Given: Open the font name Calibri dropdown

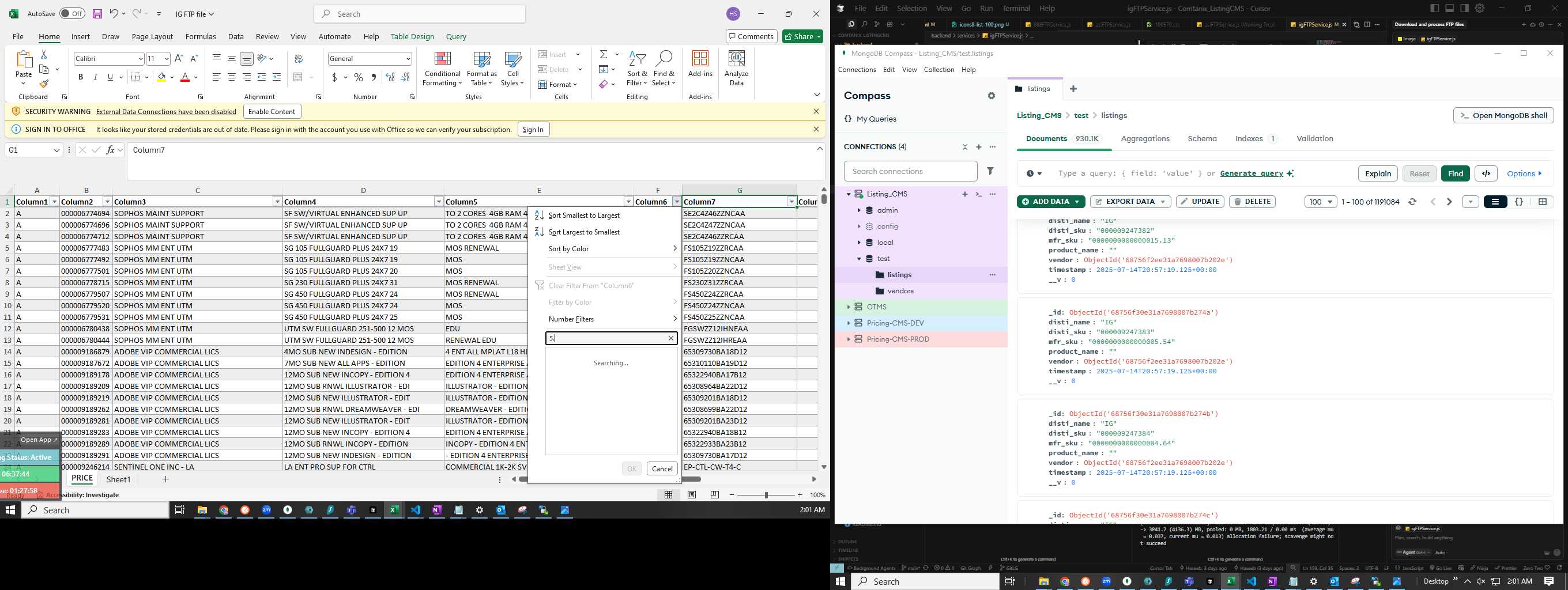Looking at the screenshot, I should pos(141,59).
